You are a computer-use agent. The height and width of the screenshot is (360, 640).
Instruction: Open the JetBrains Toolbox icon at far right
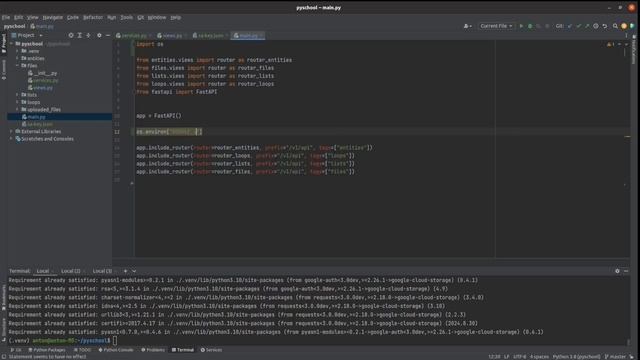[x=632, y=26]
